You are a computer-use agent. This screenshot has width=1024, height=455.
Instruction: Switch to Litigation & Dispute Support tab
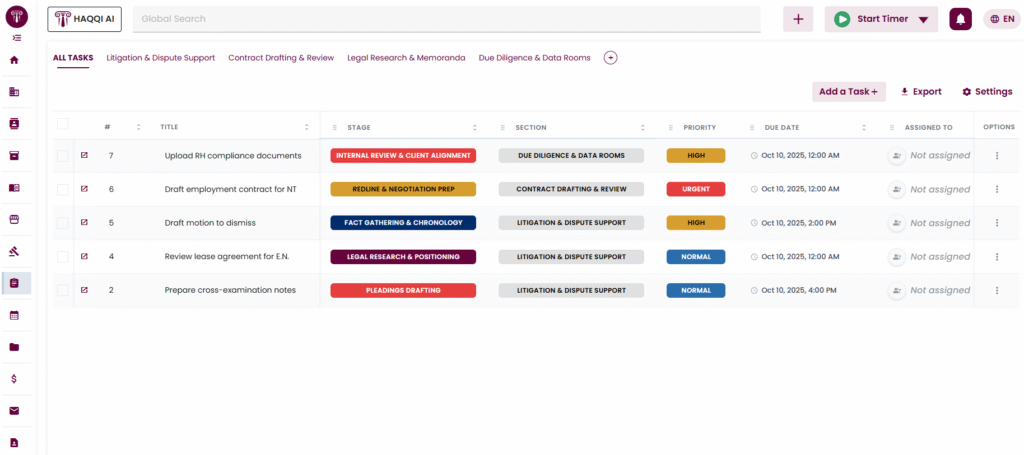pos(160,58)
